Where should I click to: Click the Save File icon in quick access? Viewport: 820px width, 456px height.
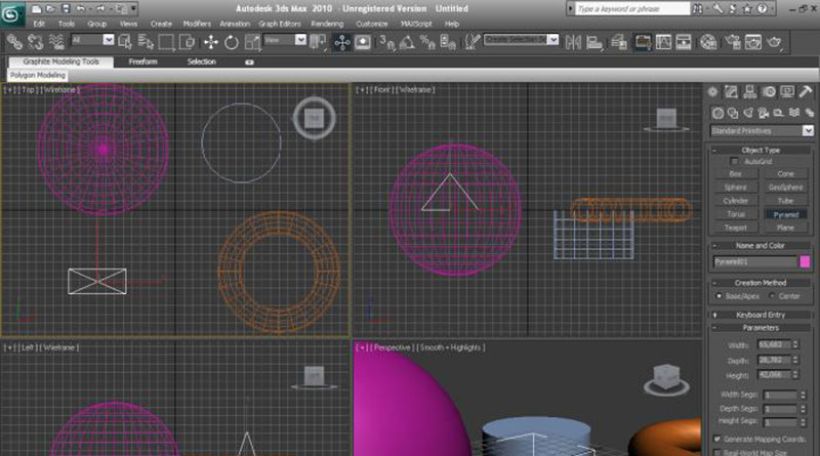(x=66, y=8)
